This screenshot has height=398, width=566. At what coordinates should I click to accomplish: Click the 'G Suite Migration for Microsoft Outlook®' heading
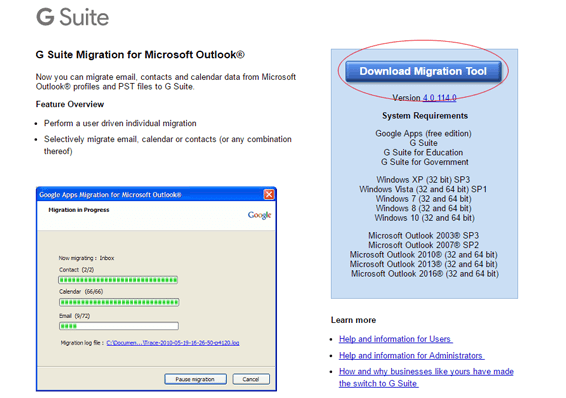coord(140,55)
